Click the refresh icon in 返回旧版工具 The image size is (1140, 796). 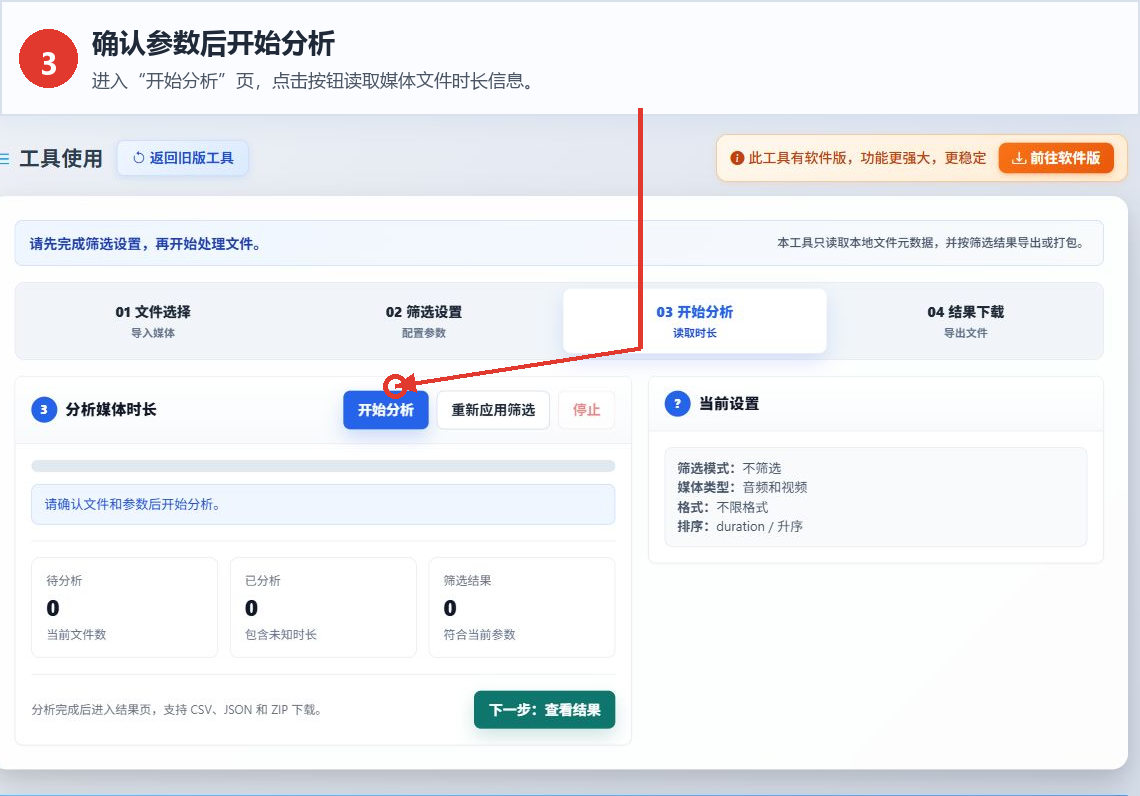139,158
